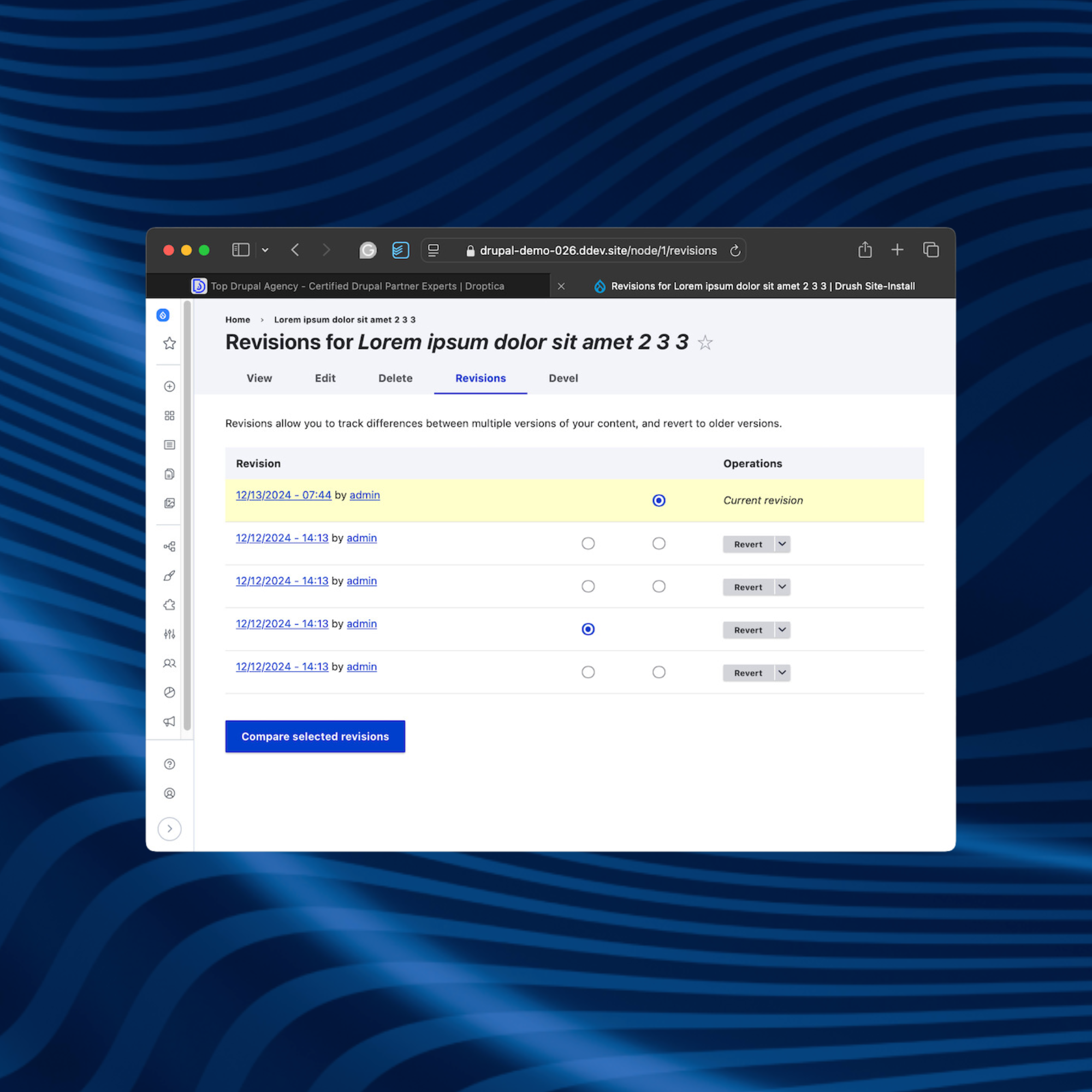Open the 12/13/2024 - 07:44 revision link

tap(283, 495)
